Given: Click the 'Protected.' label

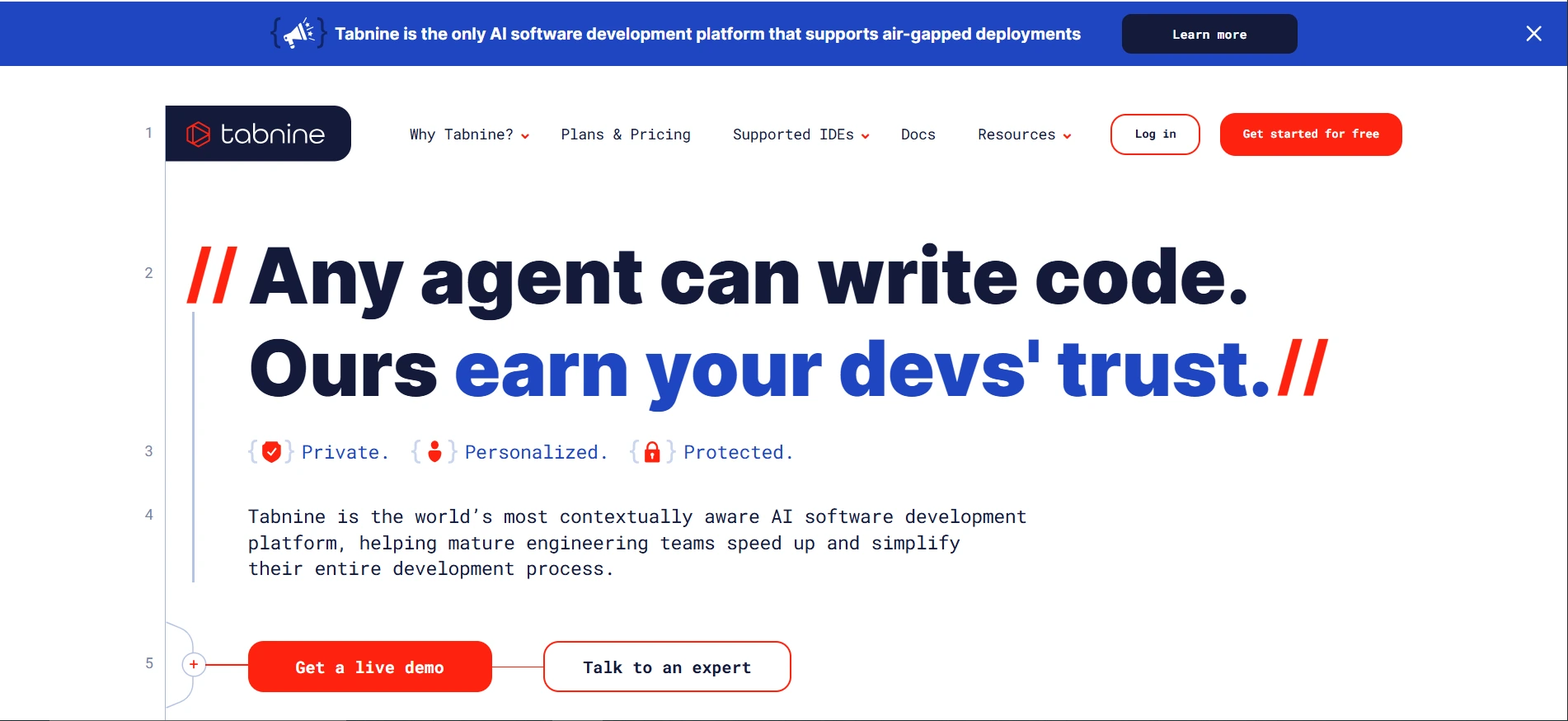Looking at the screenshot, I should click(738, 452).
